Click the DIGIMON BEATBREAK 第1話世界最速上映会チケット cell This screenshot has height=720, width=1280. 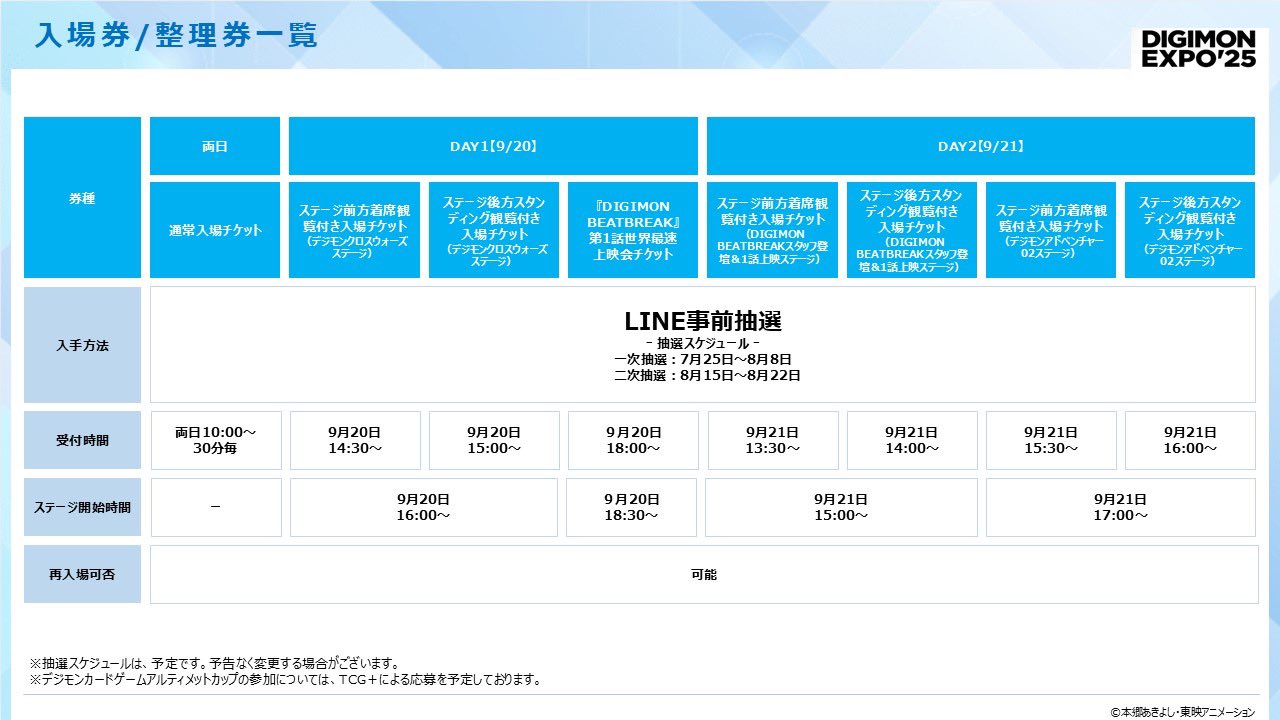pyautogui.click(x=633, y=230)
